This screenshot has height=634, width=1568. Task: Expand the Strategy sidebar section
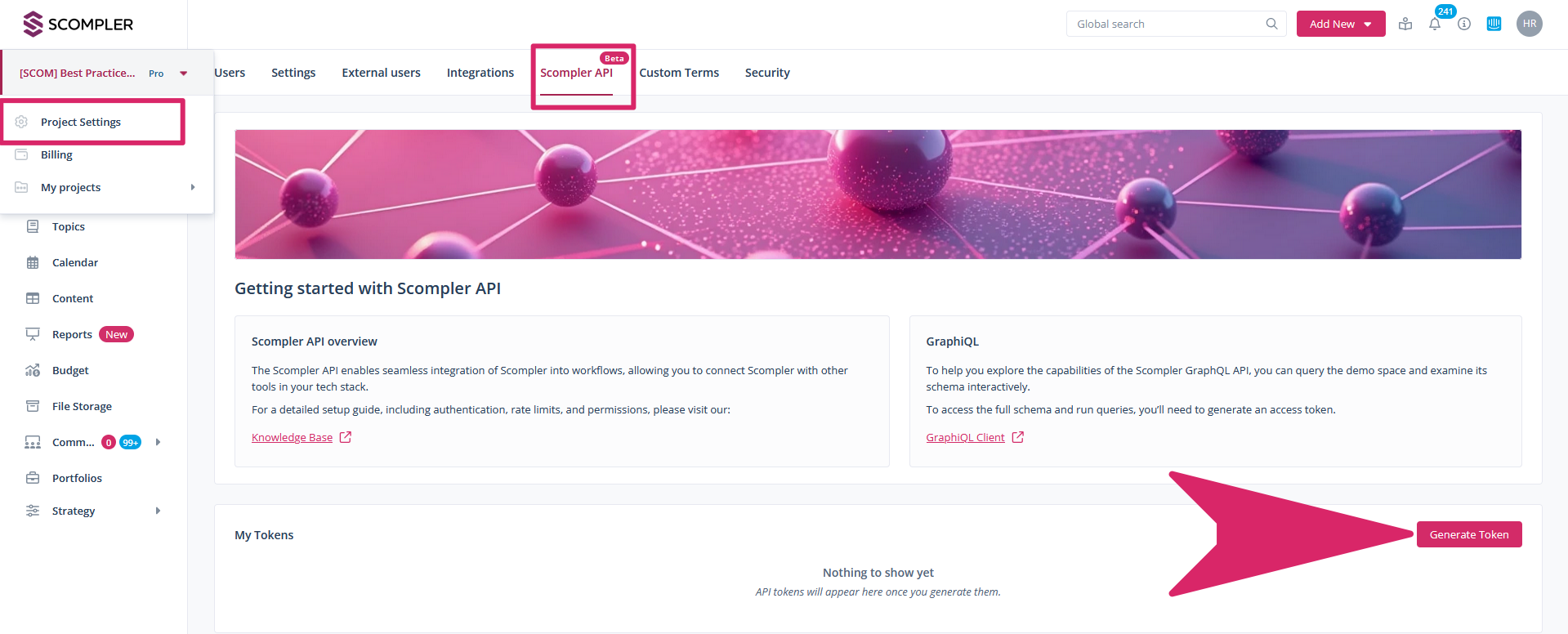pos(158,511)
